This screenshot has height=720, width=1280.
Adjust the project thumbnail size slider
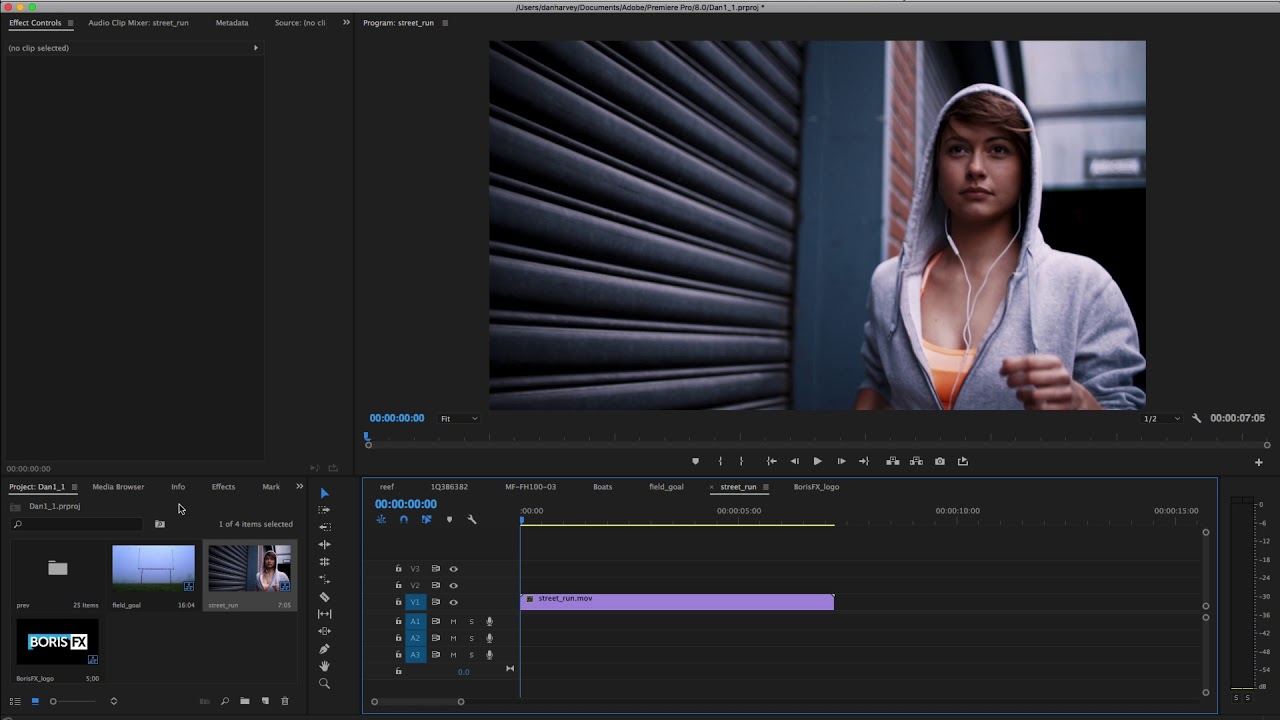click(x=54, y=701)
